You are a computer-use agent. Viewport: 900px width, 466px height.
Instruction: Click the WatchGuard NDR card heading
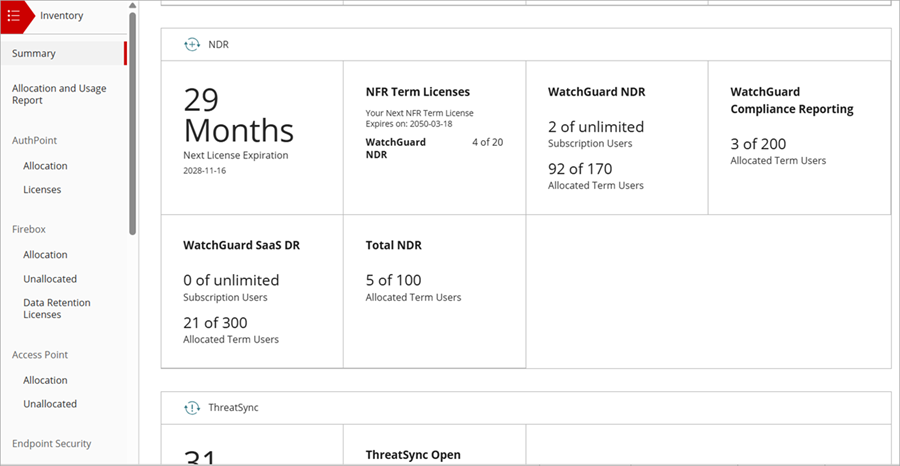point(596,92)
